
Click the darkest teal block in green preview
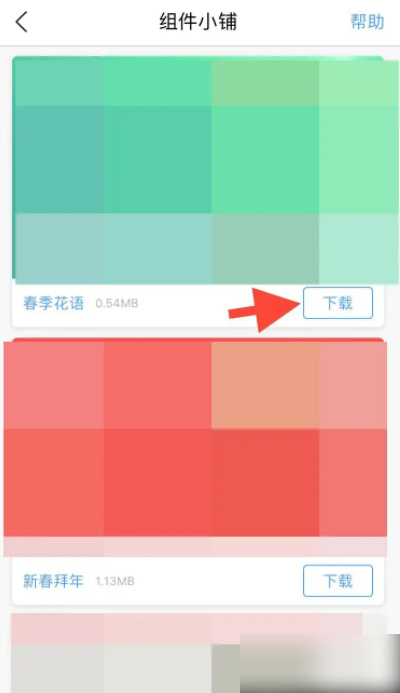(60, 159)
